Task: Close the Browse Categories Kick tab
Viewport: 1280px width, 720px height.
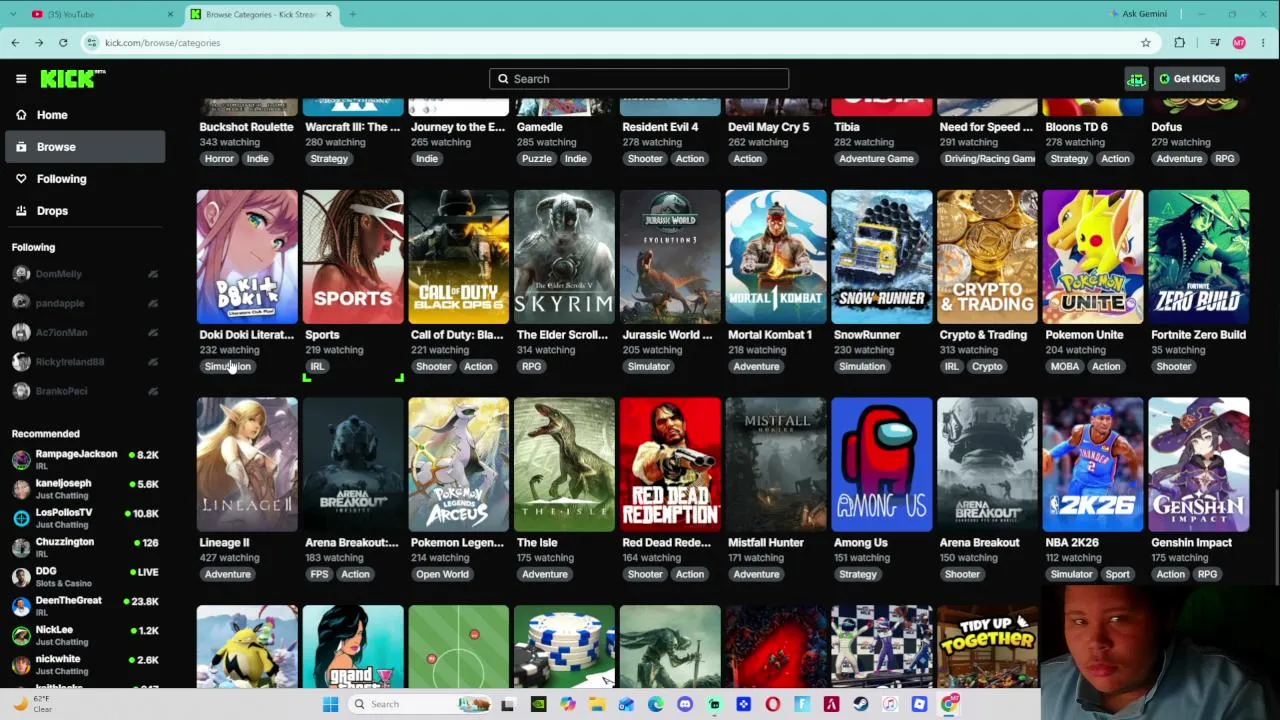Action: 328,14
